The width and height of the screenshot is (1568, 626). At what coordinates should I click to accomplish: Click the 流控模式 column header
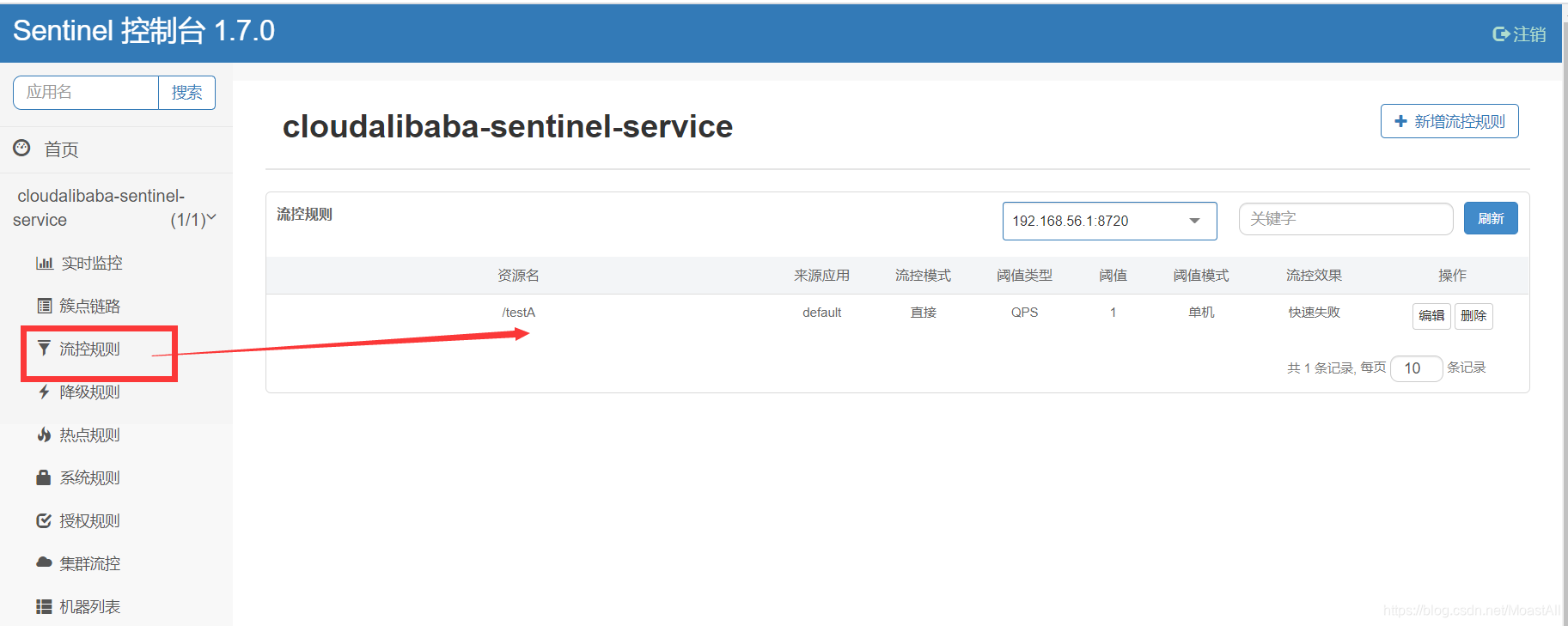click(924, 276)
